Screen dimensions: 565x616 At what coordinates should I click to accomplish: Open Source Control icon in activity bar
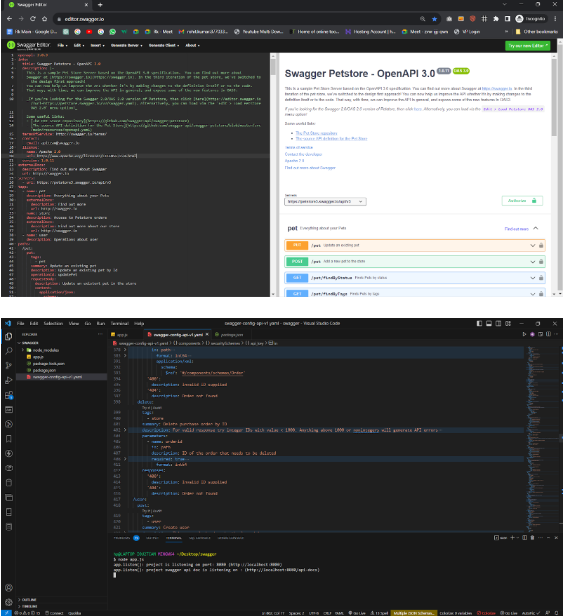(x=8, y=365)
